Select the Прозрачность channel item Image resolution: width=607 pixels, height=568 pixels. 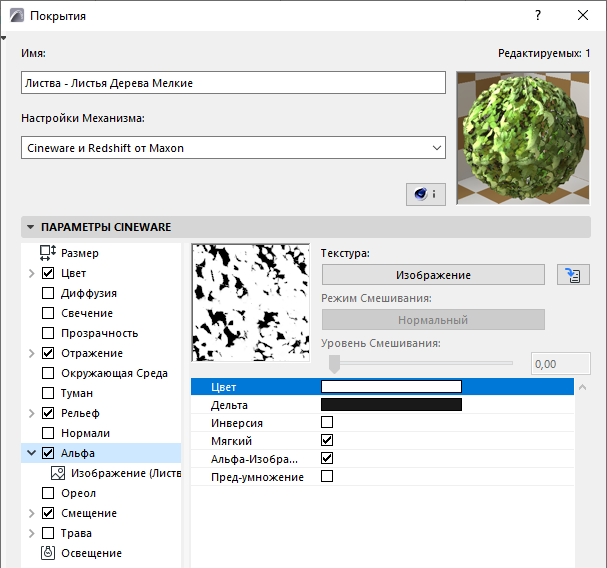(99, 333)
